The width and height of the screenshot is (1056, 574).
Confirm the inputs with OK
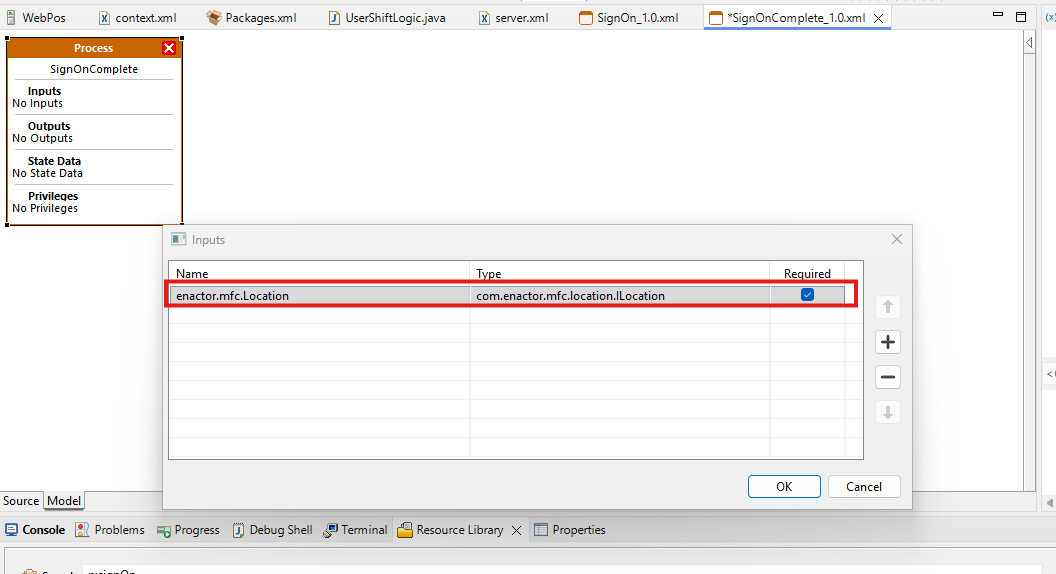tap(784, 486)
